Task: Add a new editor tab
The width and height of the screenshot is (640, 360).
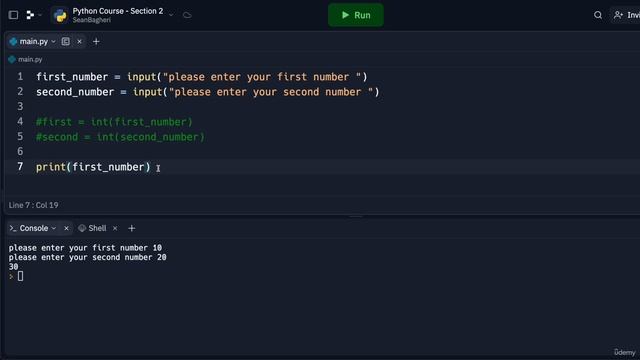Action: click(x=96, y=42)
